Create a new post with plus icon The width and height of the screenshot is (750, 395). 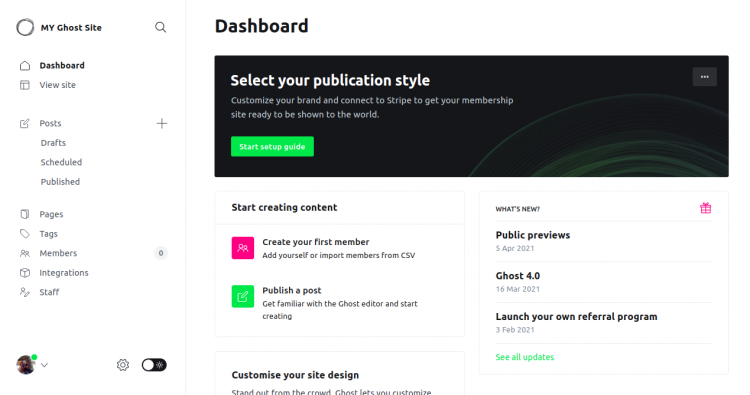(162, 123)
